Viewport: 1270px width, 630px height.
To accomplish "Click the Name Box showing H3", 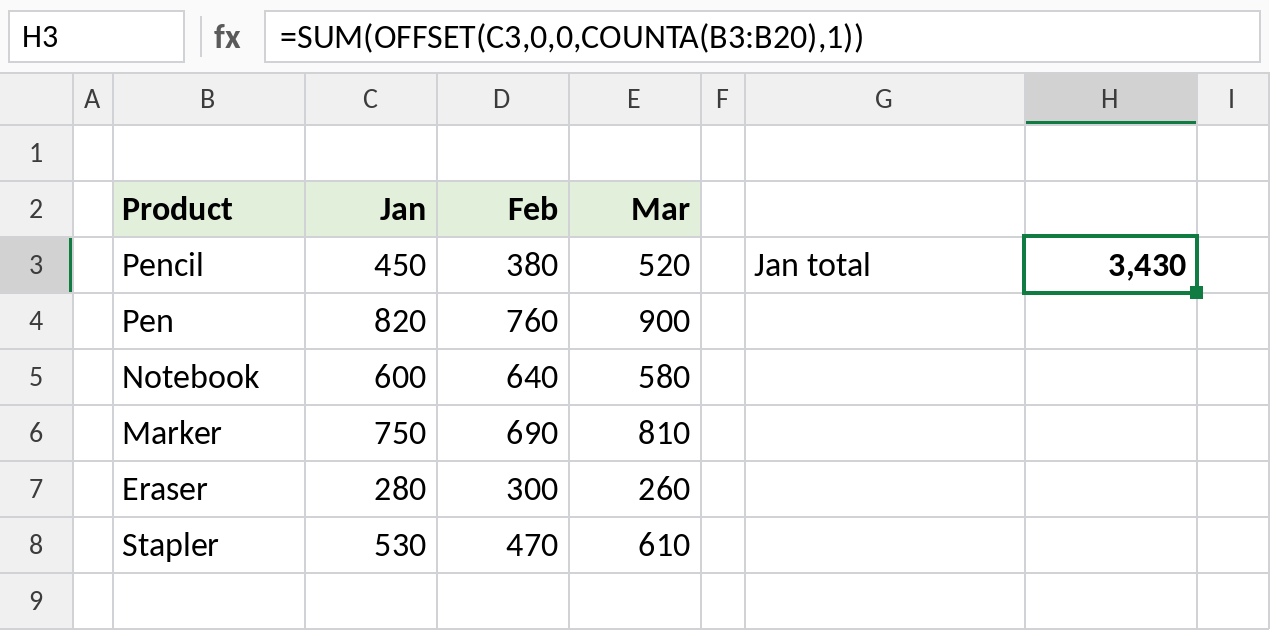I will 96,37.
